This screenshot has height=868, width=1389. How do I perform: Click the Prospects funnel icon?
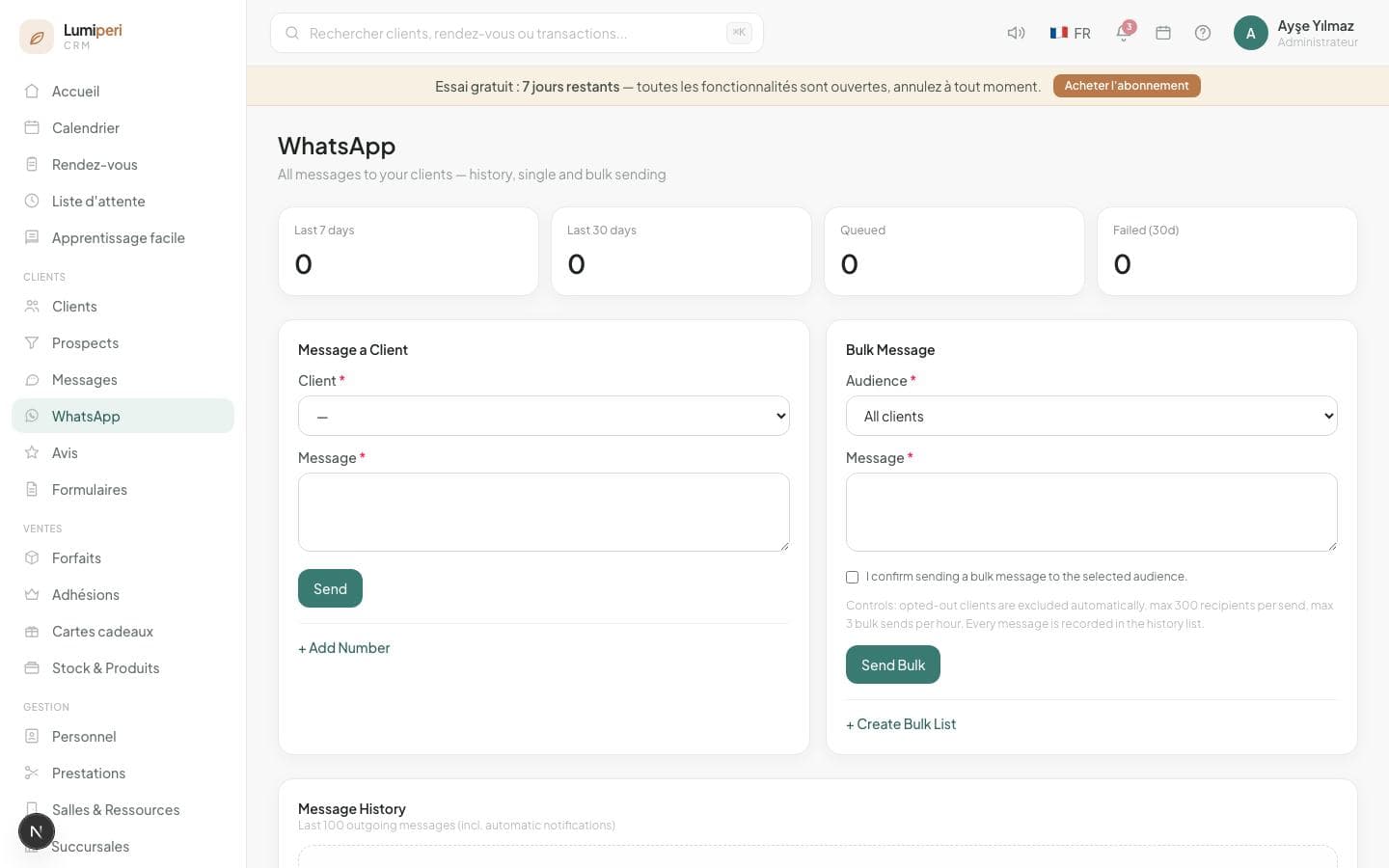click(32, 342)
